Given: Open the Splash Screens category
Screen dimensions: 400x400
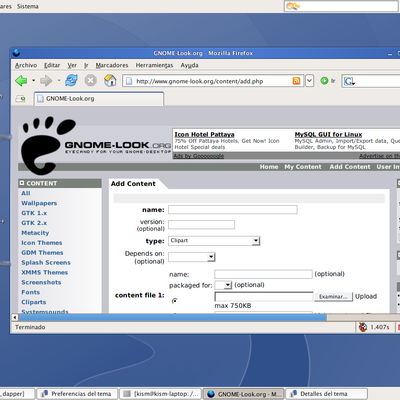Looking at the screenshot, I should click(x=46, y=262).
